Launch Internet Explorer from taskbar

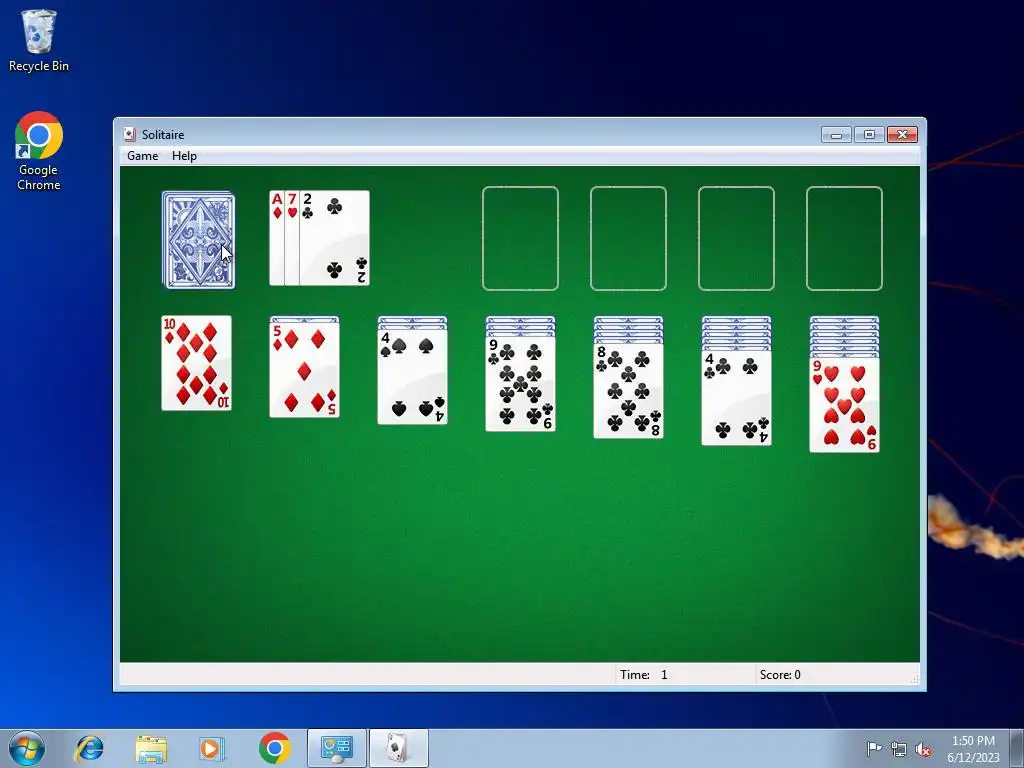coord(89,748)
